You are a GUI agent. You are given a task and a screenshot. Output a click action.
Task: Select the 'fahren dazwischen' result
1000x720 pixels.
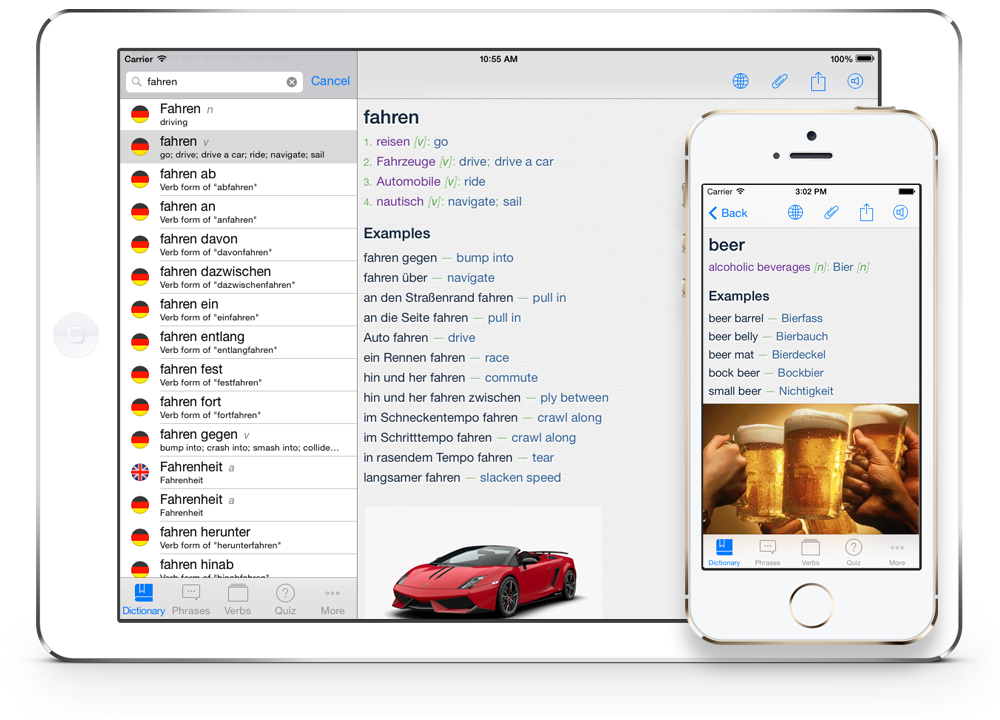239,277
